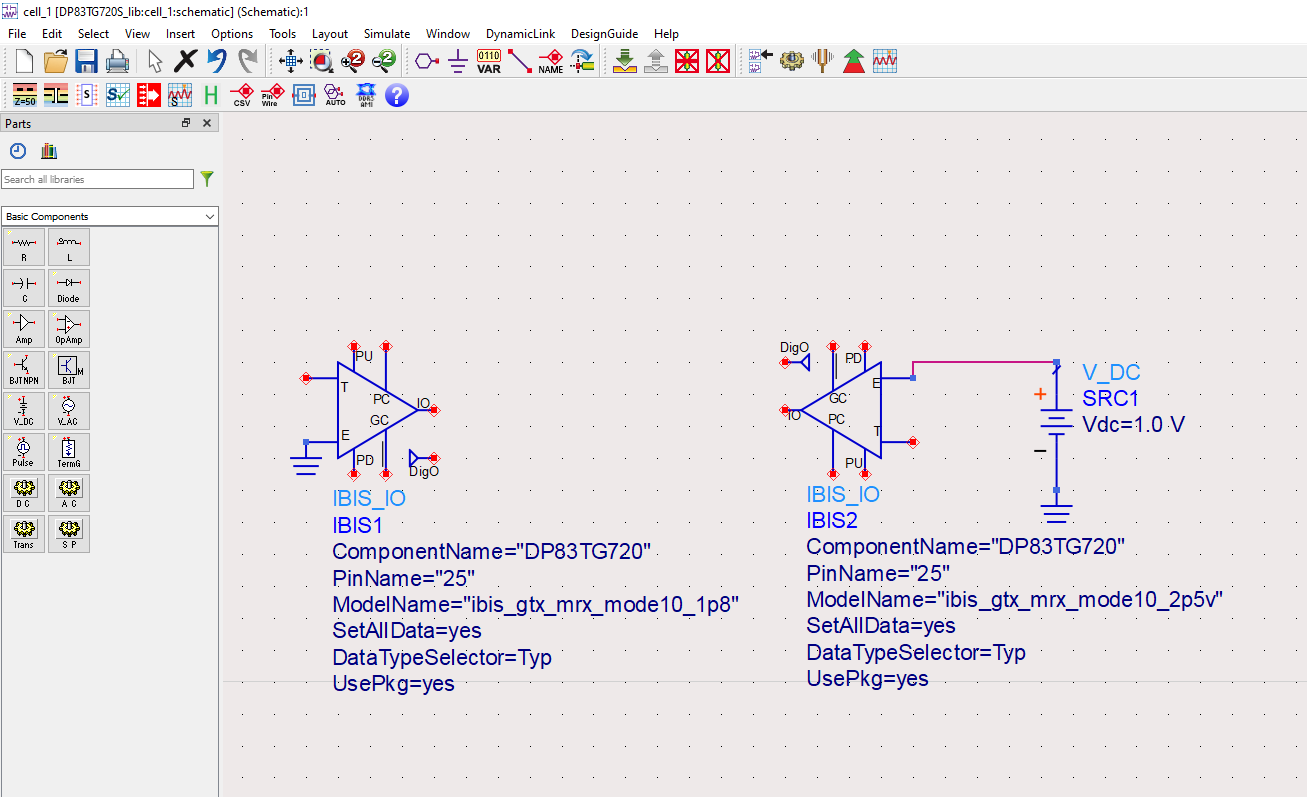Select the OpAmp part
Viewport: 1307px width, 797px height.
click(x=69, y=329)
